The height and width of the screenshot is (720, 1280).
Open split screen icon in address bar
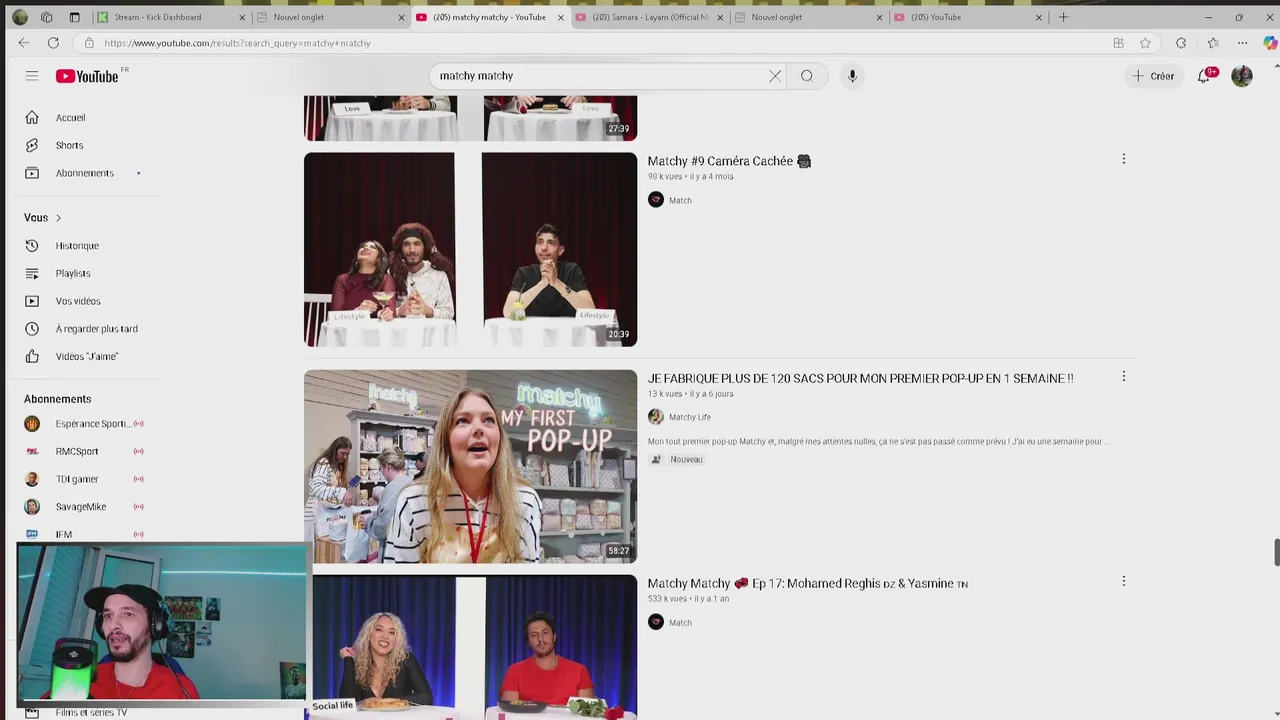point(1118,43)
